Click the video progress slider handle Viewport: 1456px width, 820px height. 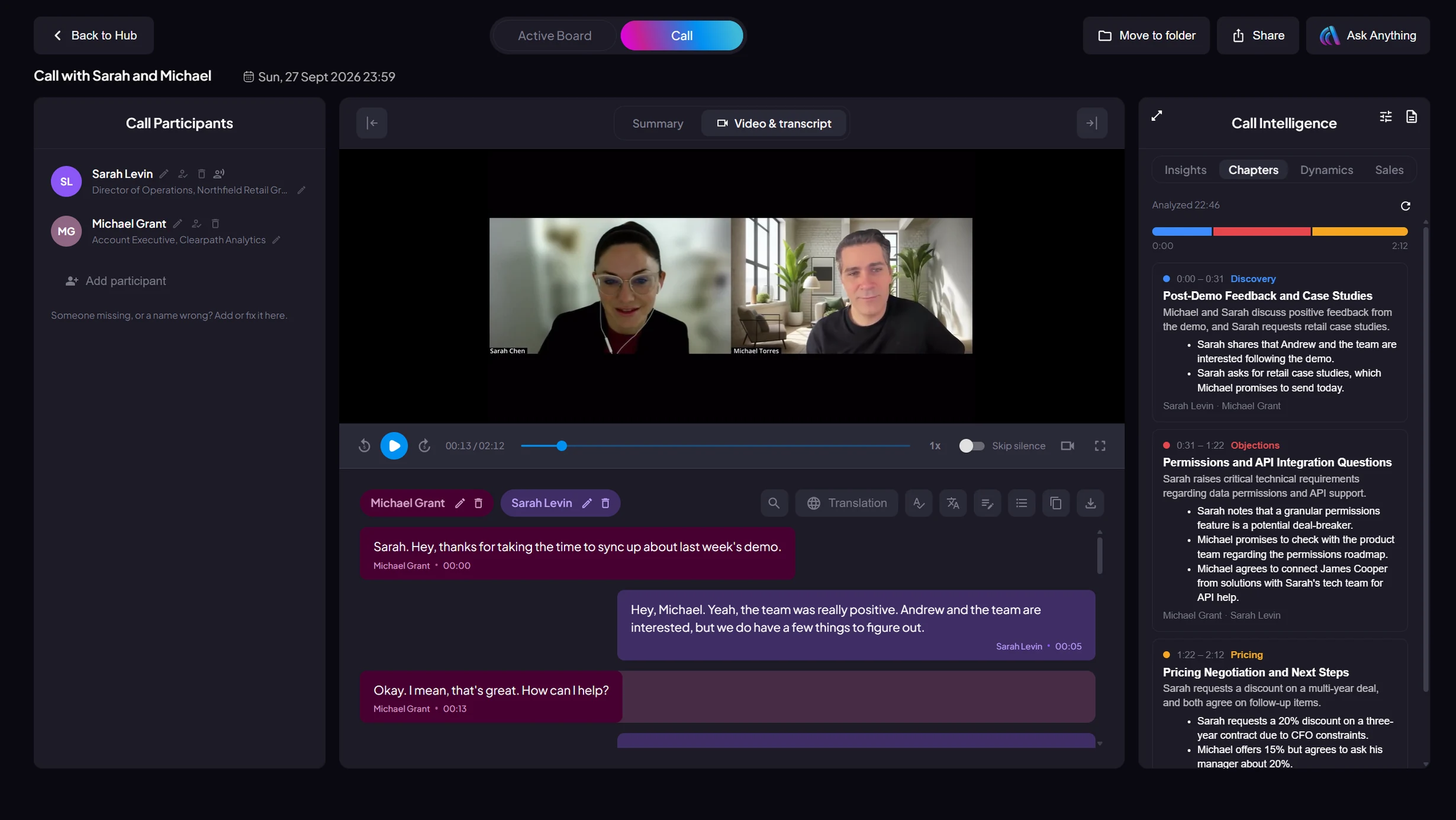click(562, 446)
